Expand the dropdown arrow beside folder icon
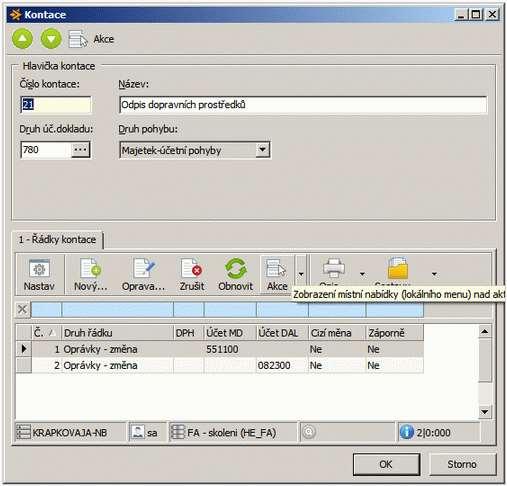The image size is (507, 486). pos(434,274)
